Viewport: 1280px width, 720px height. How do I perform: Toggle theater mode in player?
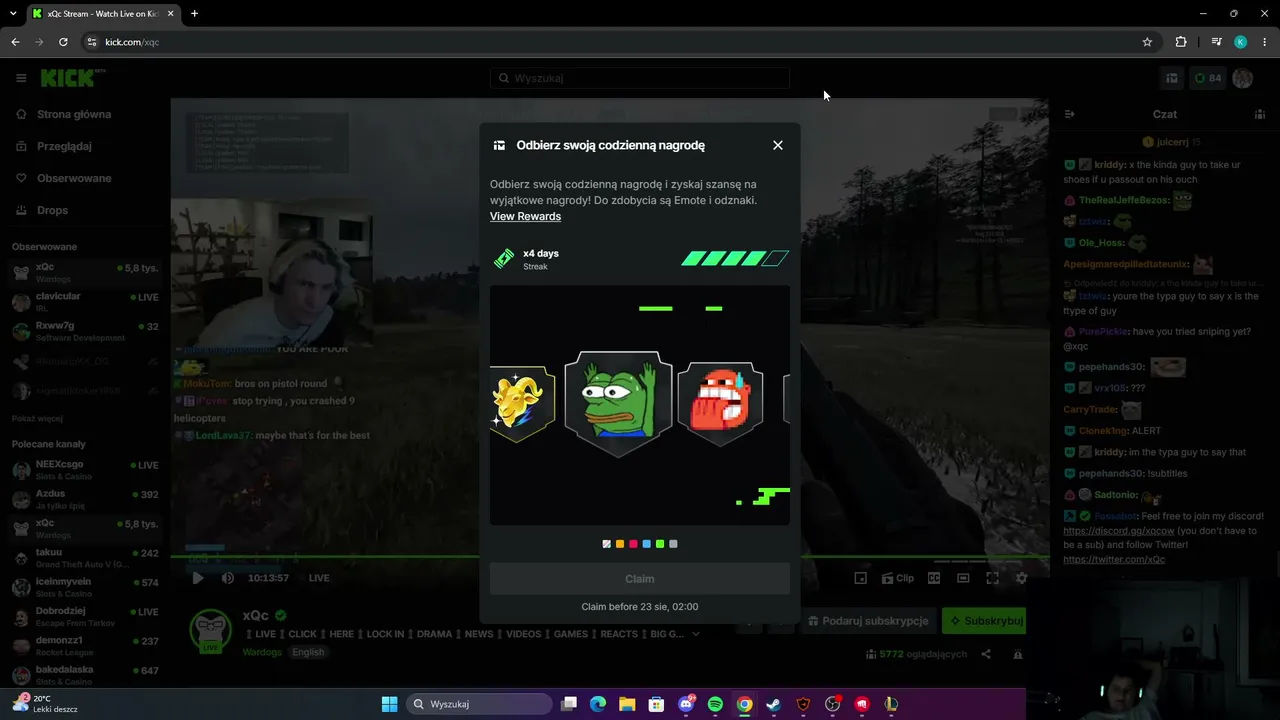click(x=963, y=578)
